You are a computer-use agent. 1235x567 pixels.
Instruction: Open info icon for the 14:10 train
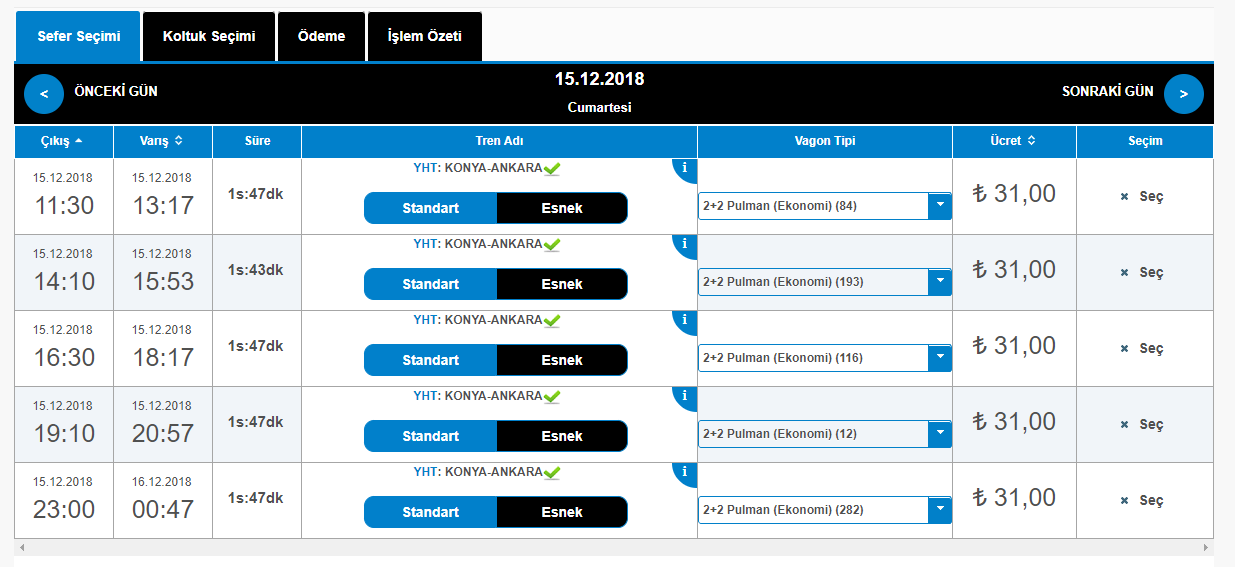[x=685, y=244]
